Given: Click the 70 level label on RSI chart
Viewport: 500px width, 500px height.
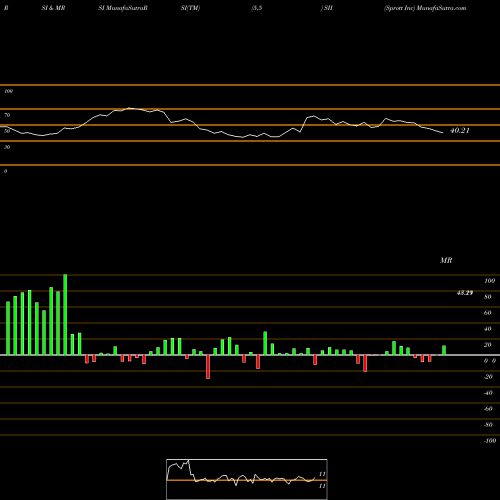Looking at the screenshot, I should tap(7, 115).
